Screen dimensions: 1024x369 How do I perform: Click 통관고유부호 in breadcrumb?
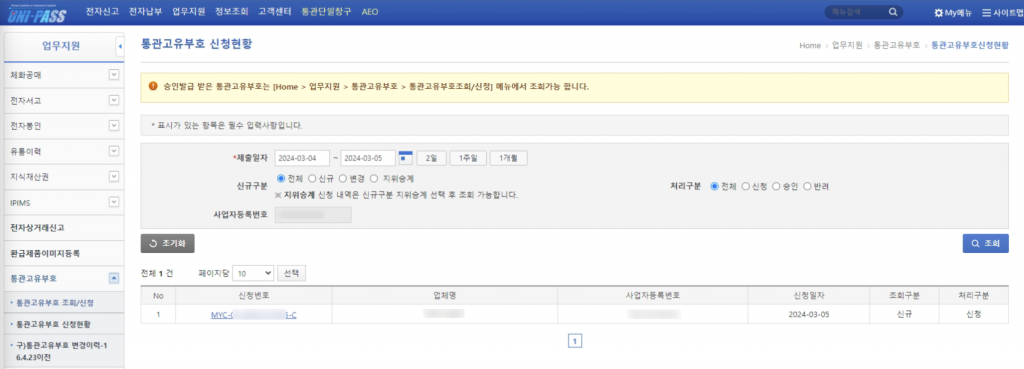897,46
